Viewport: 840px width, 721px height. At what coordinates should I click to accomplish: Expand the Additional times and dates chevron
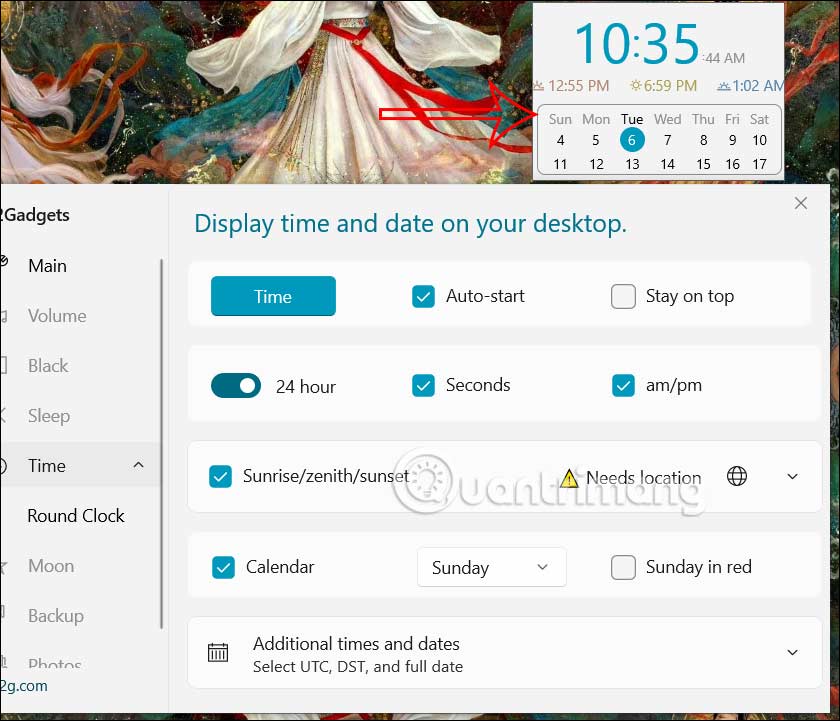point(792,652)
